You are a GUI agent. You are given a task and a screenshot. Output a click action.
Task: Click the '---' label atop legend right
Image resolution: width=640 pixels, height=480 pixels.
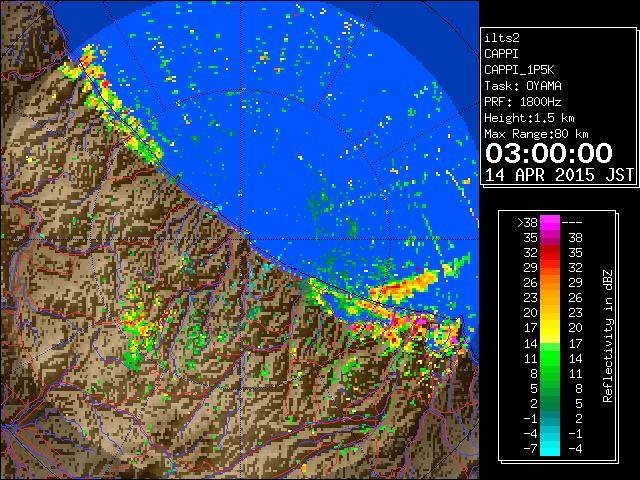[572, 223]
